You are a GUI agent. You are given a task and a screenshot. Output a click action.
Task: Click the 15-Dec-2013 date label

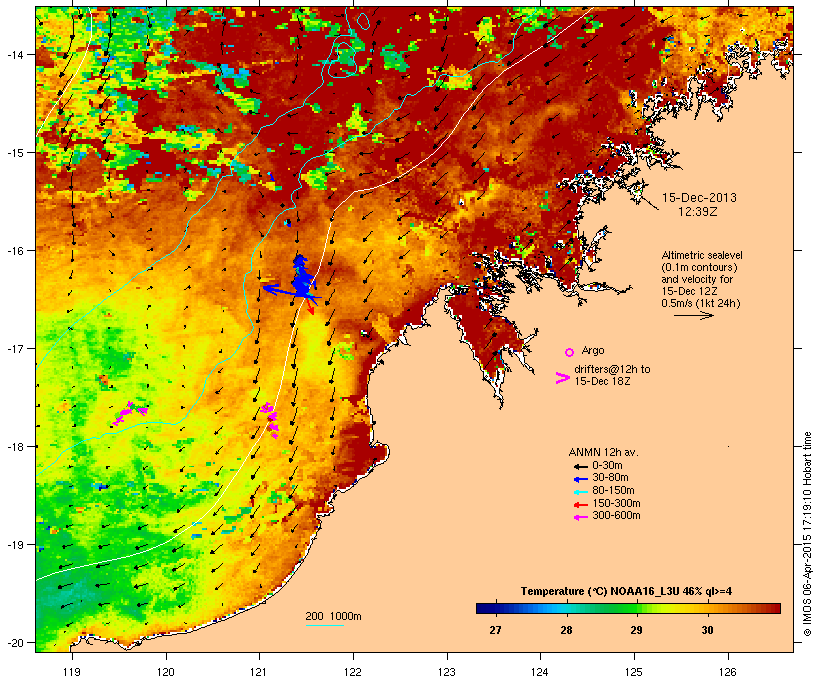[x=699, y=198]
